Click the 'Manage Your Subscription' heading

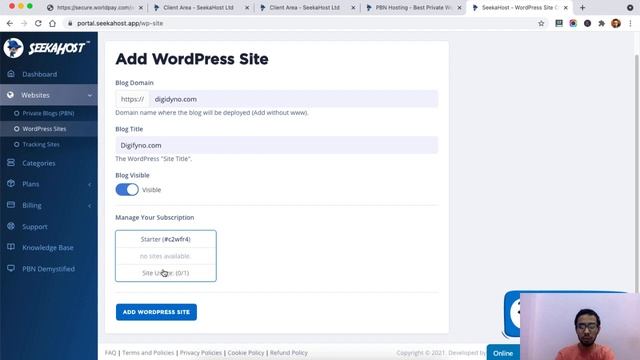(x=155, y=217)
